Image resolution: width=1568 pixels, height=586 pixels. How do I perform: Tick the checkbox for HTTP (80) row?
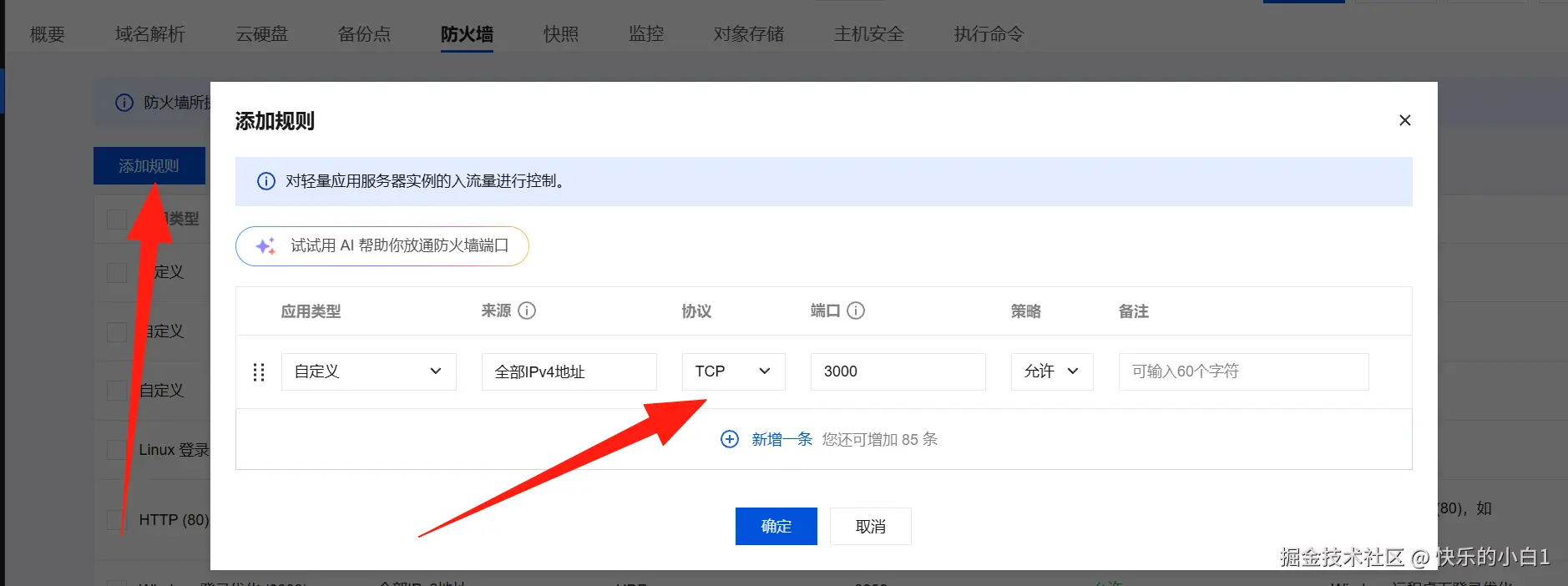pyautogui.click(x=117, y=520)
